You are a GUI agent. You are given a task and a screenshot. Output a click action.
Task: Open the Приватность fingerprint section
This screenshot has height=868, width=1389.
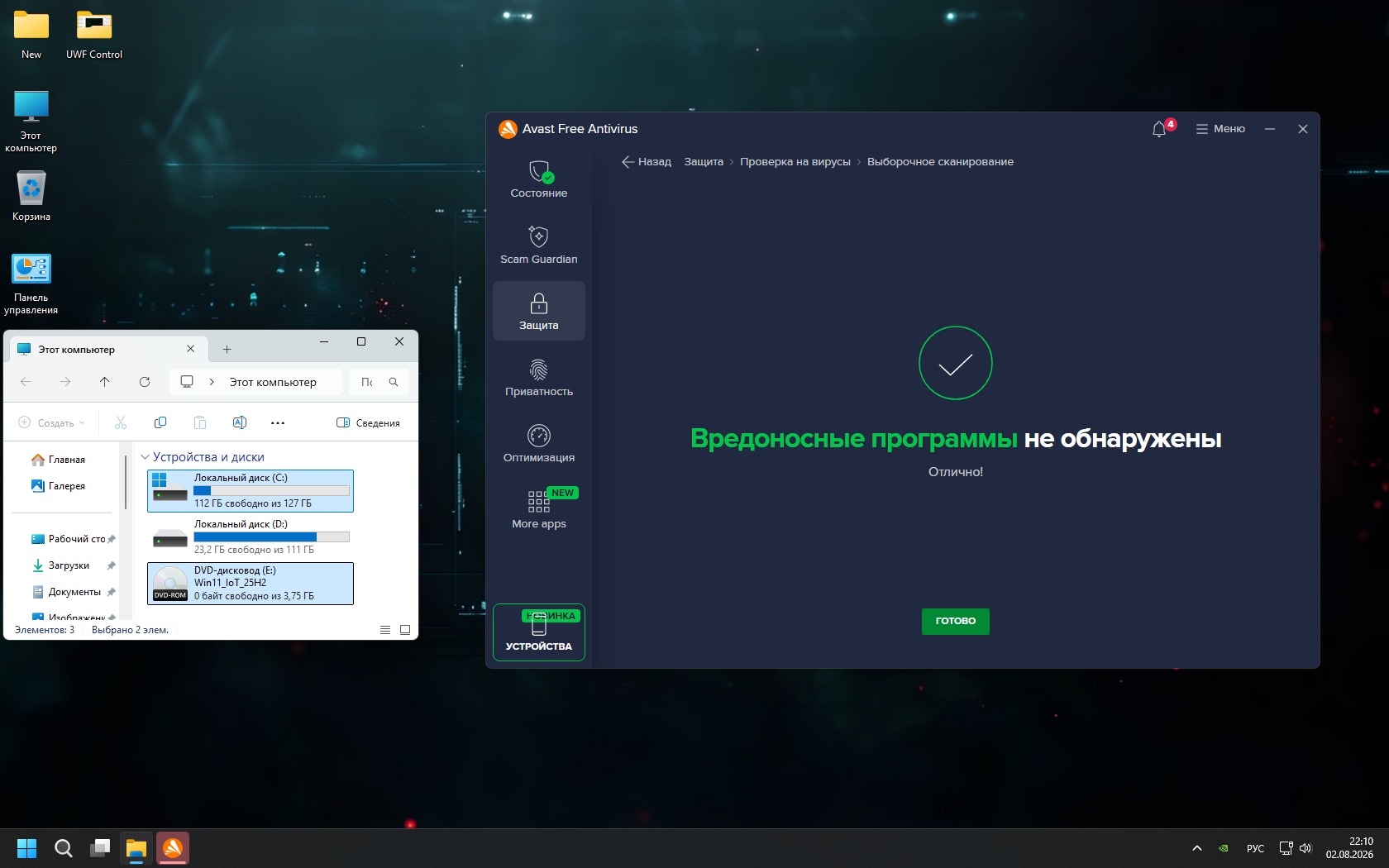pos(539,377)
